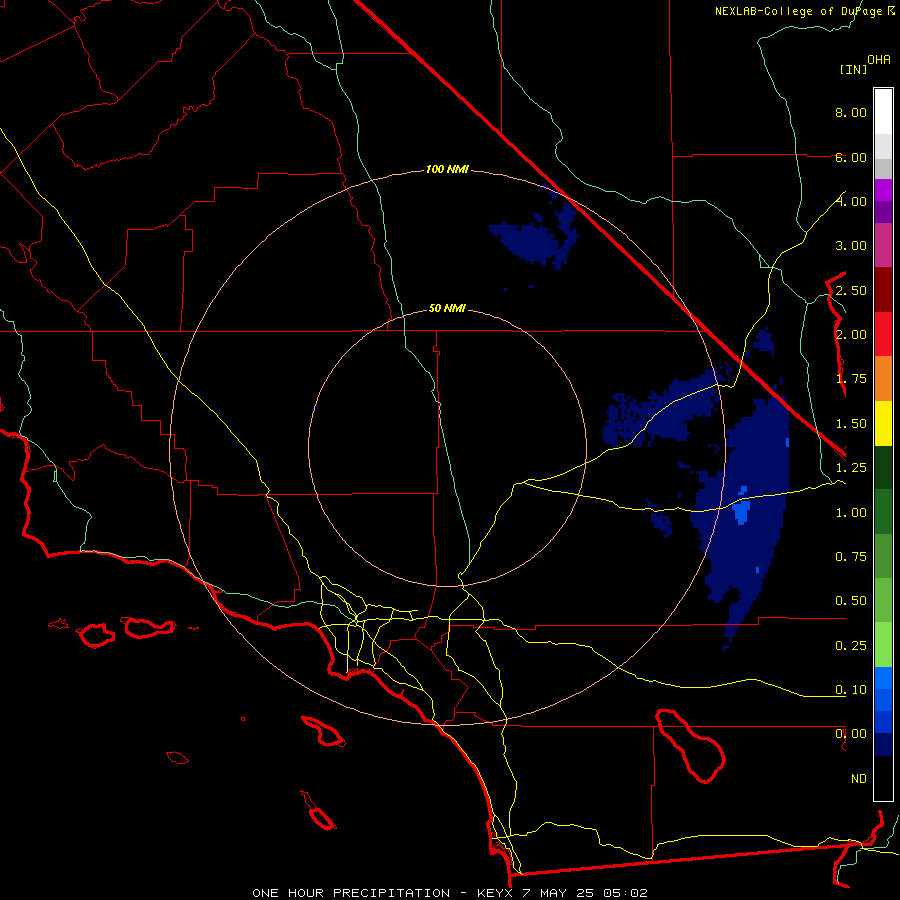Select the bright red swatch beside 2.00
900x900 pixels.
[883, 334]
